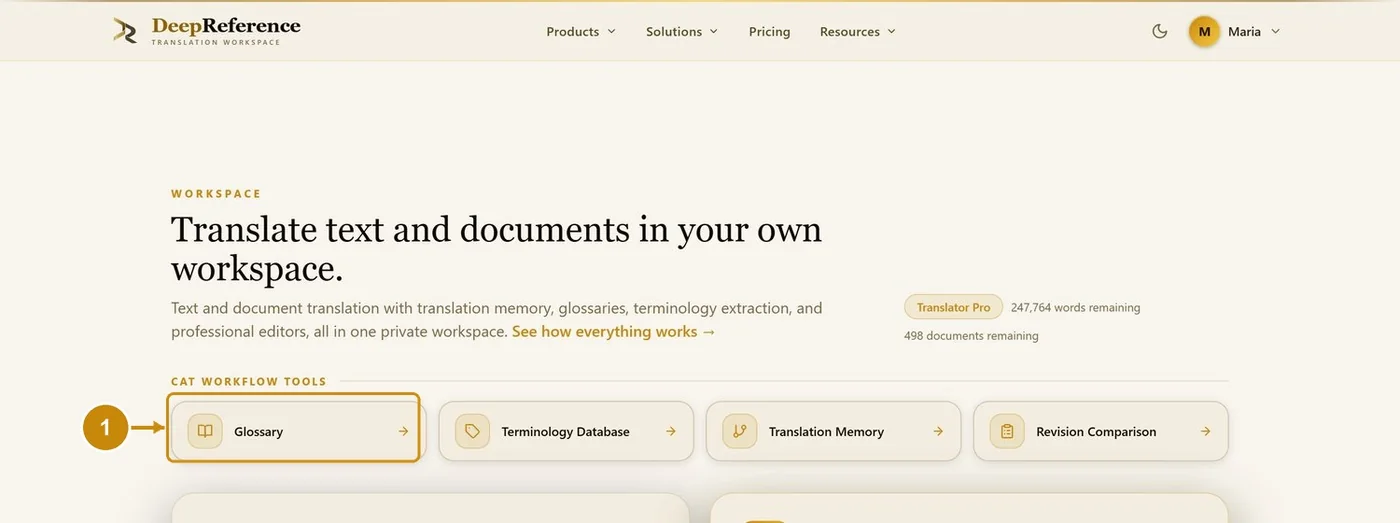Expand the Products menu
Viewport: 1400px width, 523px height.
[581, 31]
